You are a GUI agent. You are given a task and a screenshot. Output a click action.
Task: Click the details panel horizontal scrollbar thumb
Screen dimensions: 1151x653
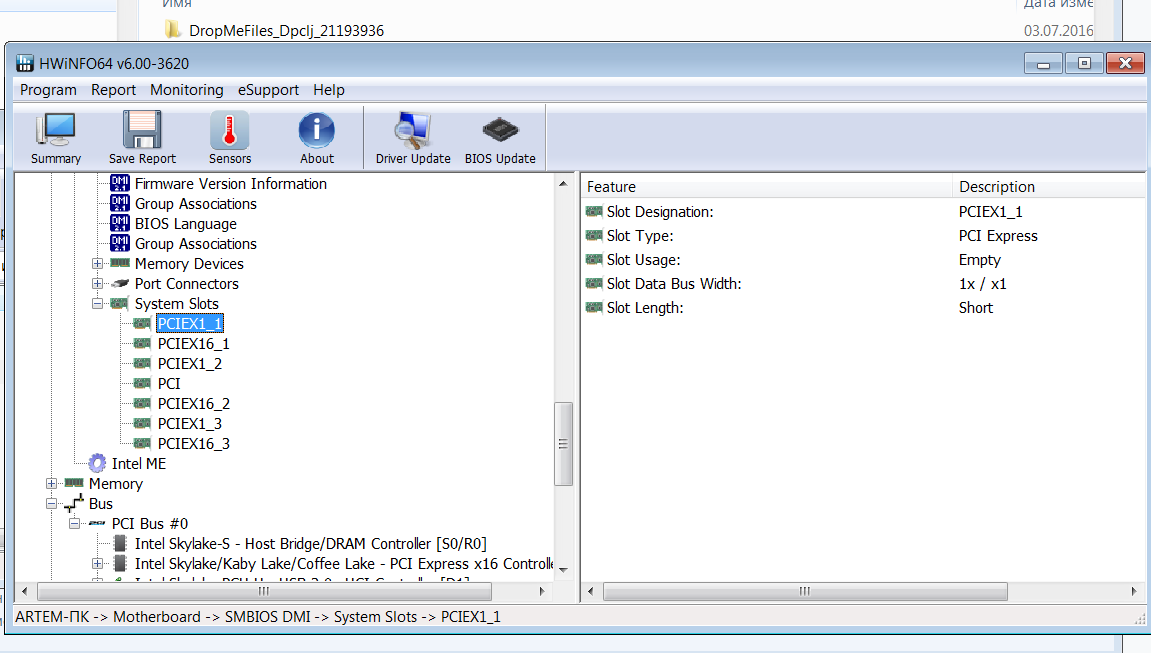pos(805,591)
